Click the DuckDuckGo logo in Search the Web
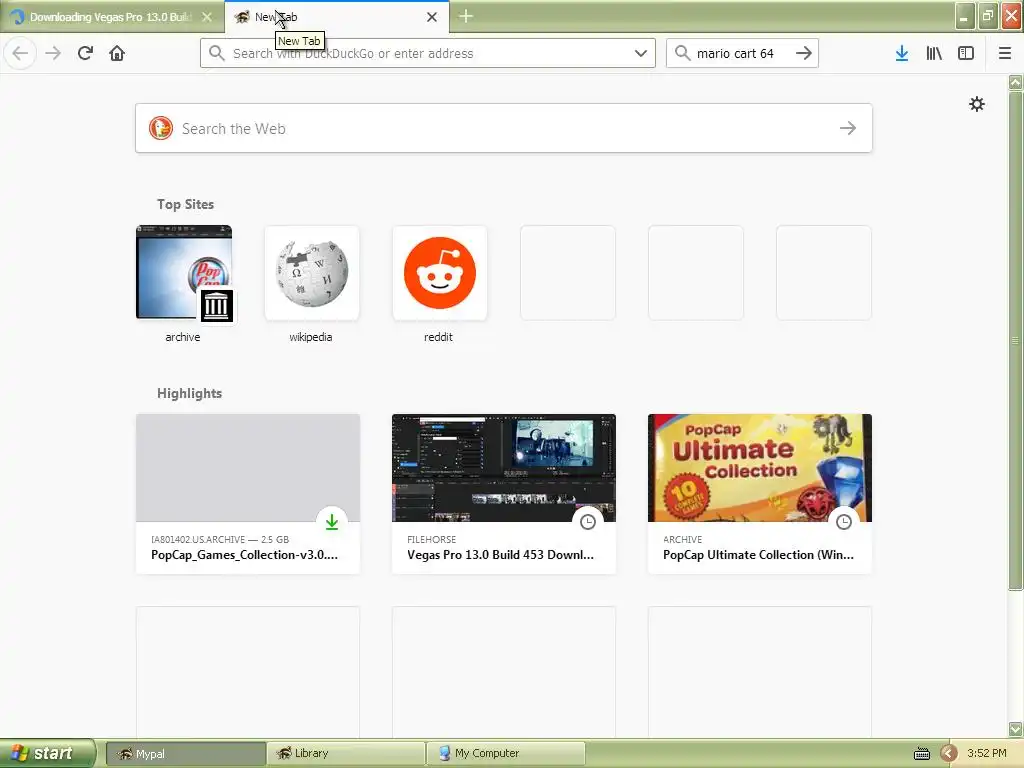1024x768 pixels. pyautogui.click(x=161, y=128)
